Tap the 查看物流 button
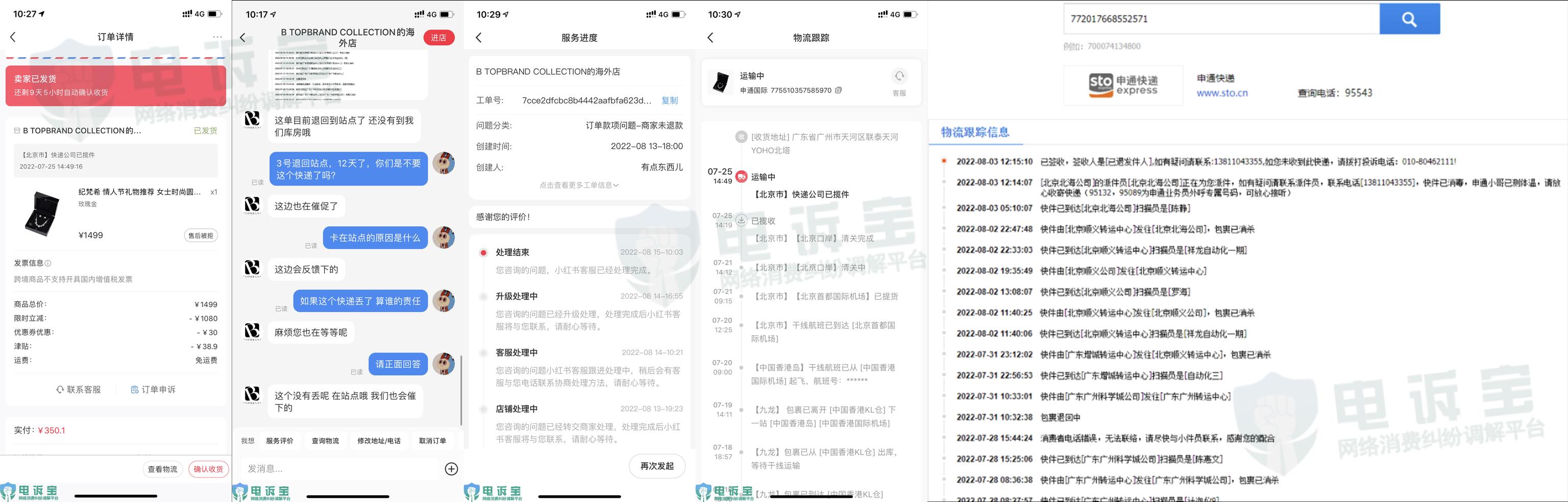The height and width of the screenshot is (502, 1568). (162, 469)
